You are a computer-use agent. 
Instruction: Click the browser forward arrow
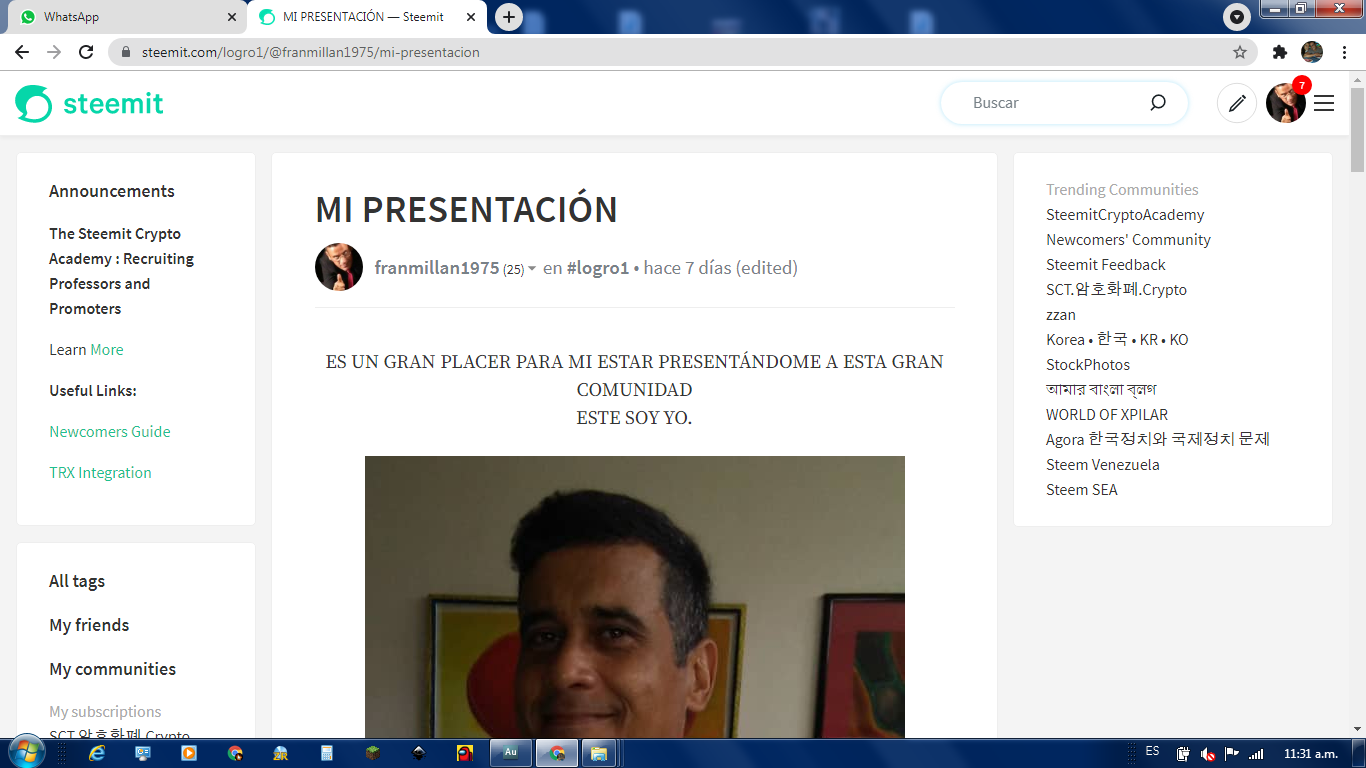point(54,52)
